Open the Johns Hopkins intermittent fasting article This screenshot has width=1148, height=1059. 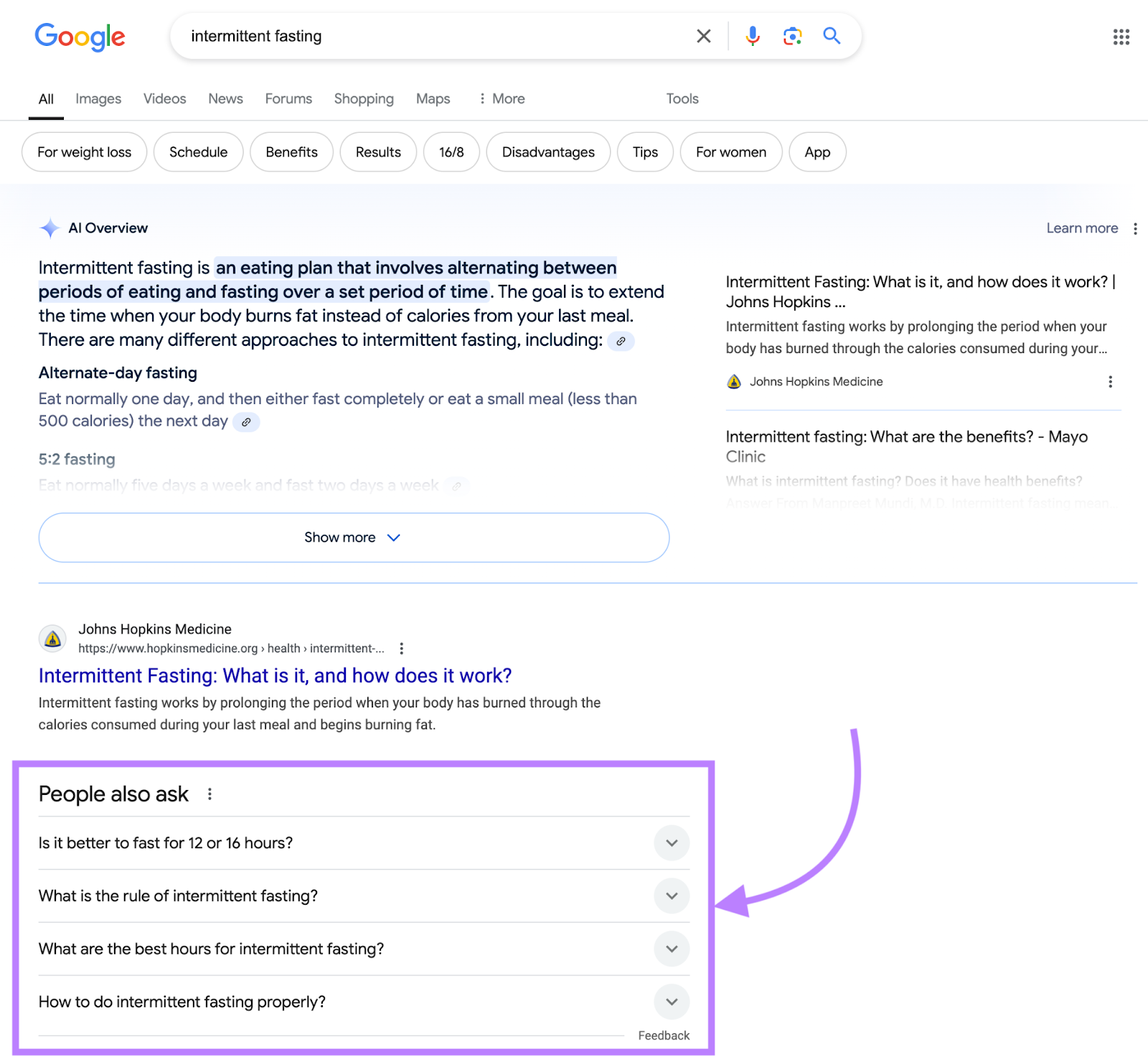275,675
